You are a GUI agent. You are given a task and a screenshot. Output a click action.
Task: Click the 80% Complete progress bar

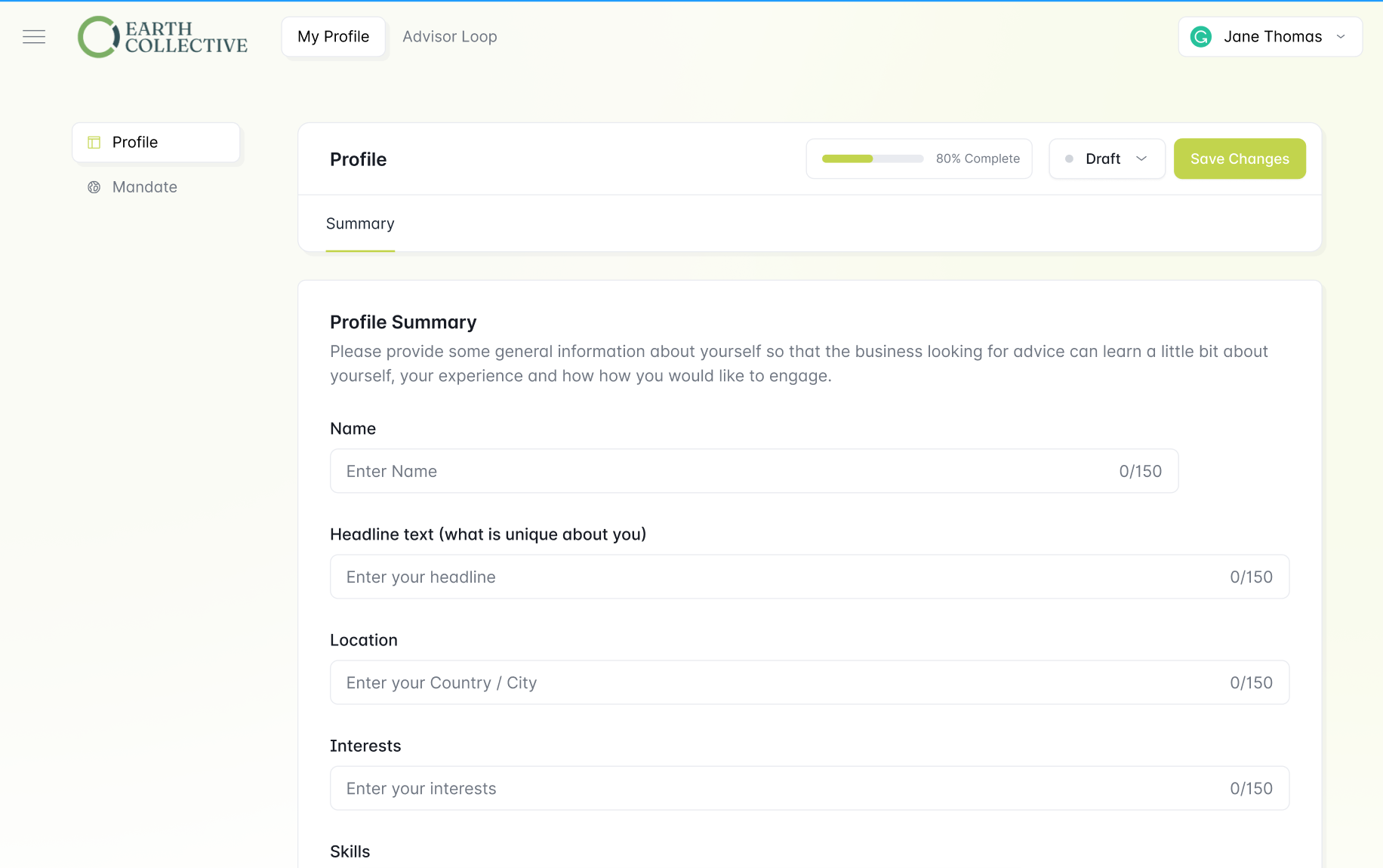tap(872, 159)
